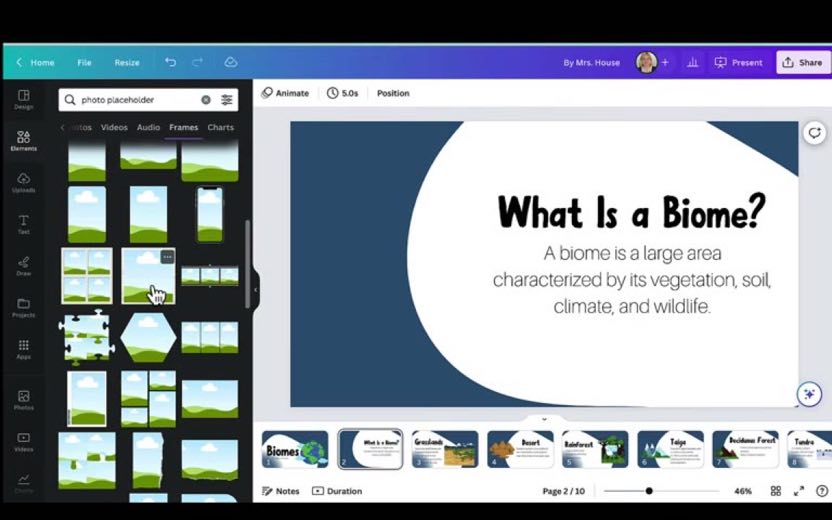Open the Notes panel

coord(281,491)
